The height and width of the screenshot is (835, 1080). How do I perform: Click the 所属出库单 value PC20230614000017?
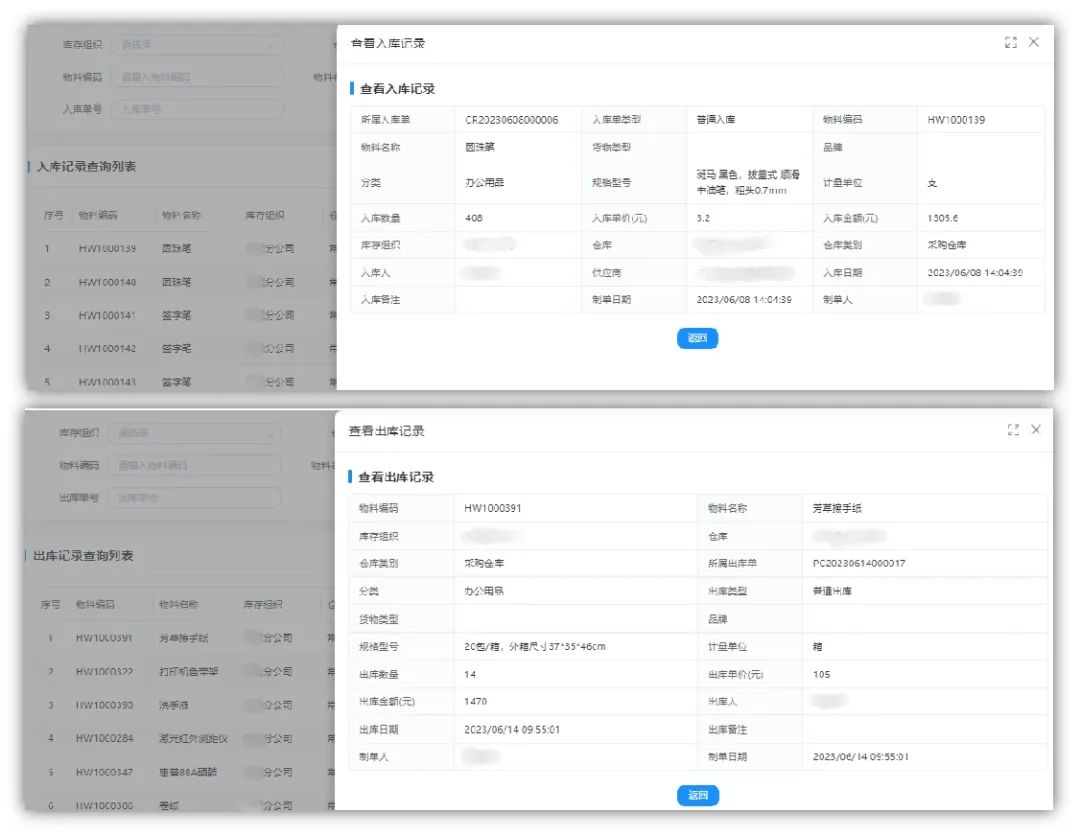[x=859, y=563]
